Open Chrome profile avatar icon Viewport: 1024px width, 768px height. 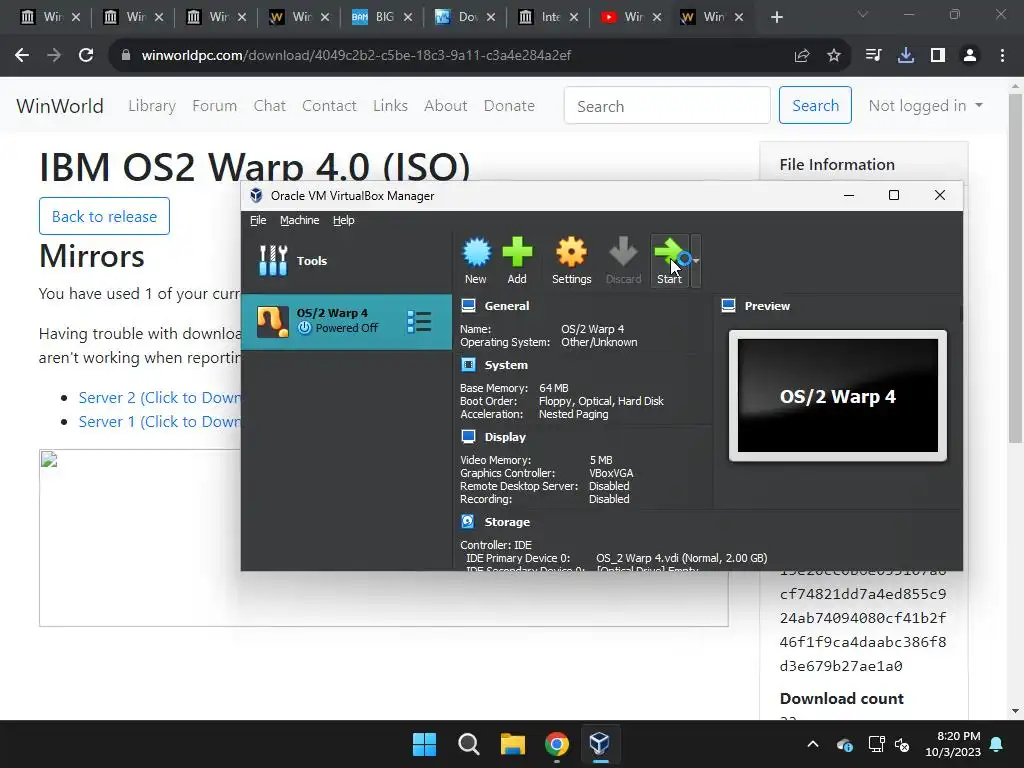coord(970,56)
